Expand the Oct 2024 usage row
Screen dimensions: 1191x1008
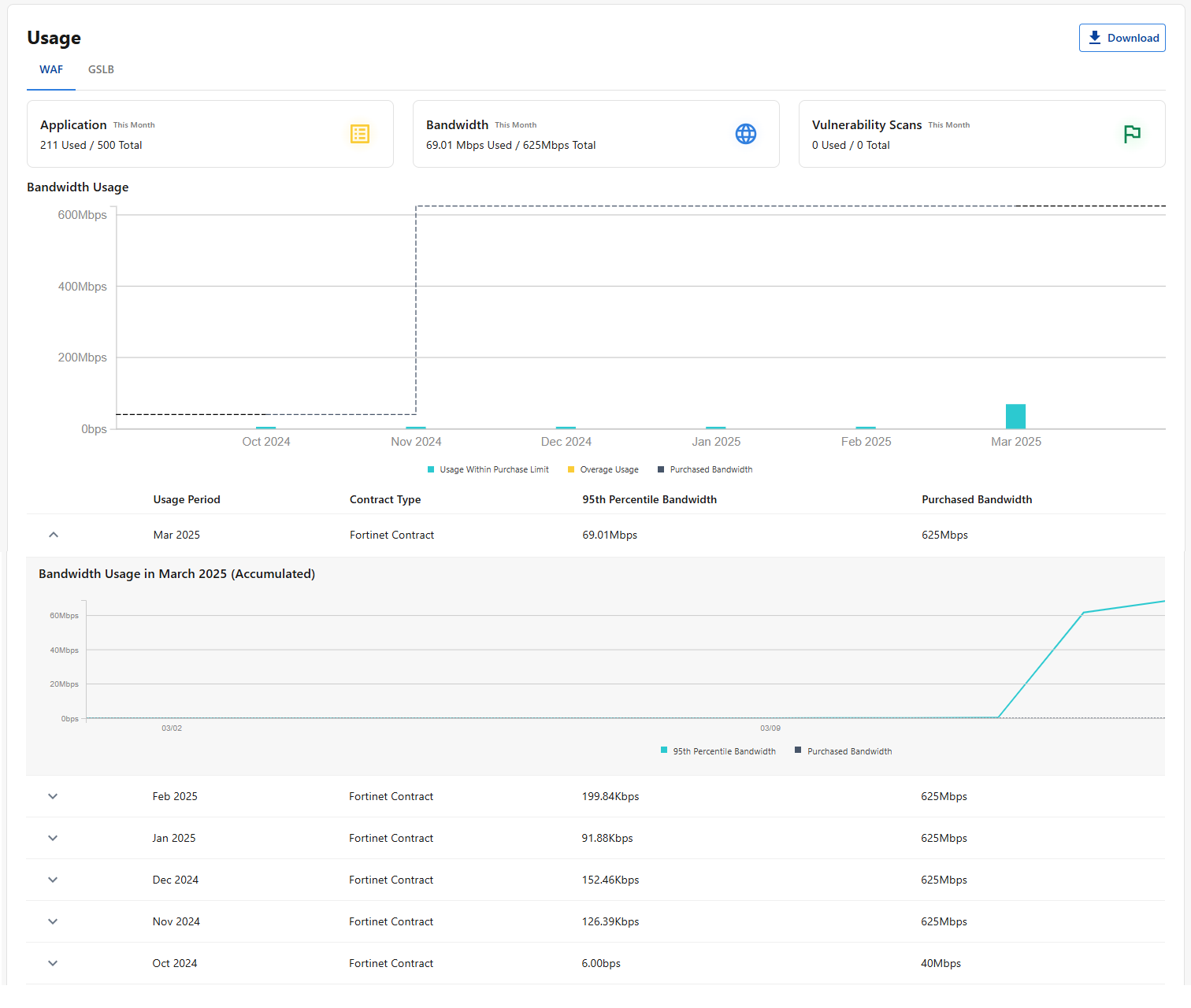click(53, 963)
